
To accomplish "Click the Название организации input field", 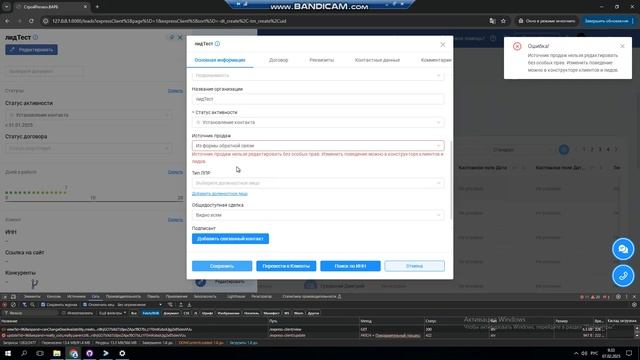I will tap(318, 99).
